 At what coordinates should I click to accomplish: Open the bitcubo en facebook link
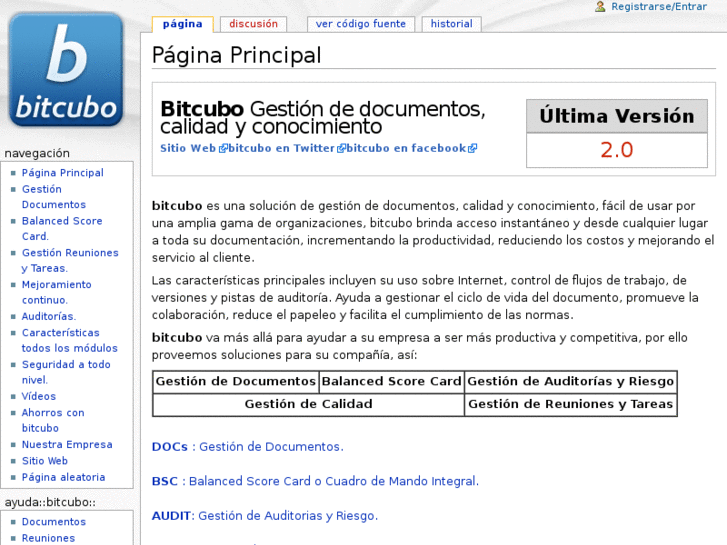tap(411, 148)
